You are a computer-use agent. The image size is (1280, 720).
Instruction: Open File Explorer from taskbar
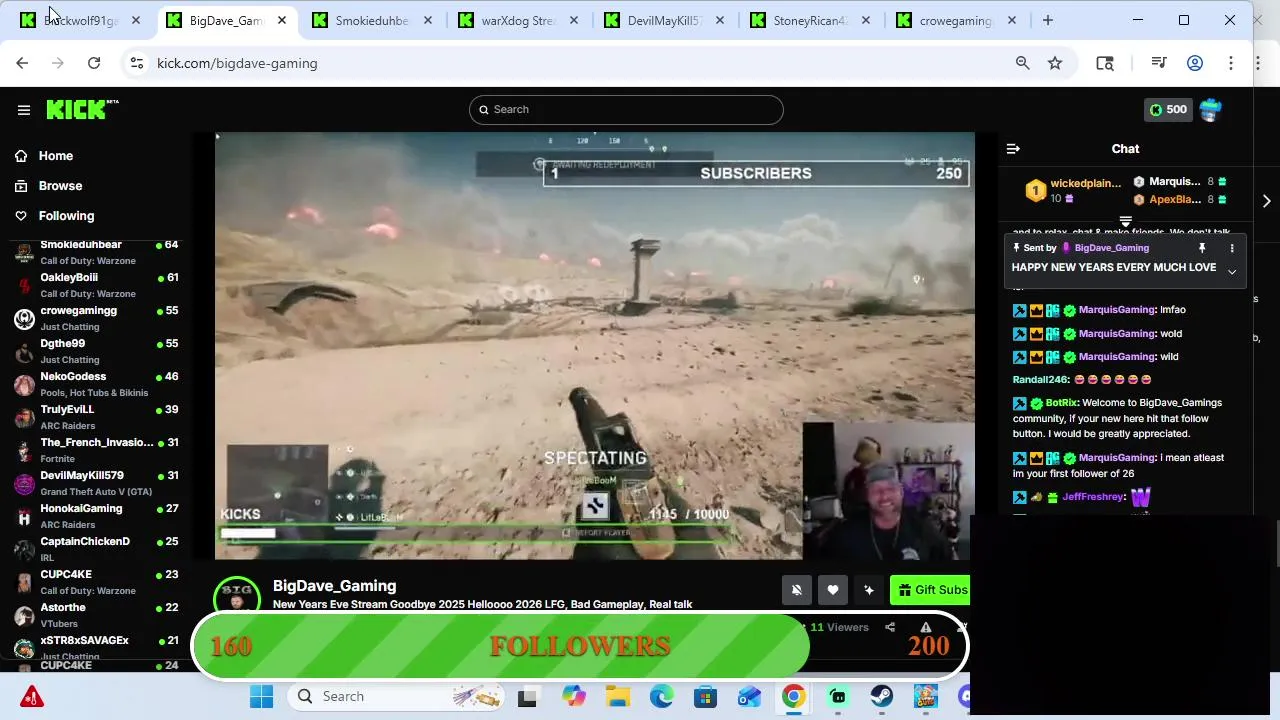[617, 697]
